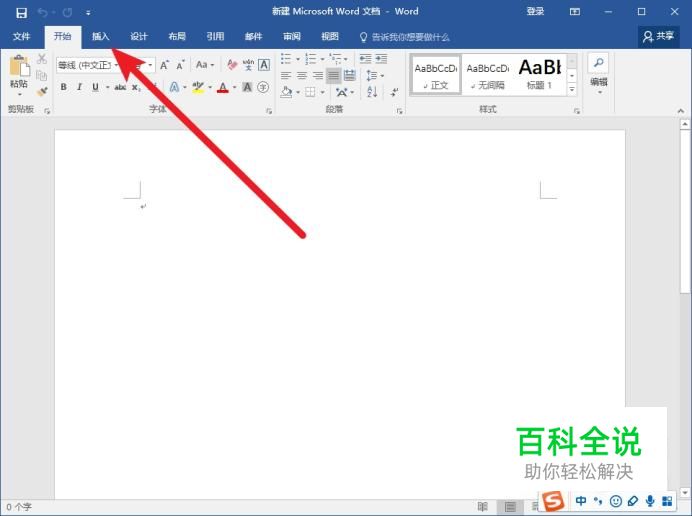Click 共享 (Share) button
The width and height of the screenshot is (692, 516).
(x=658, y=36)
